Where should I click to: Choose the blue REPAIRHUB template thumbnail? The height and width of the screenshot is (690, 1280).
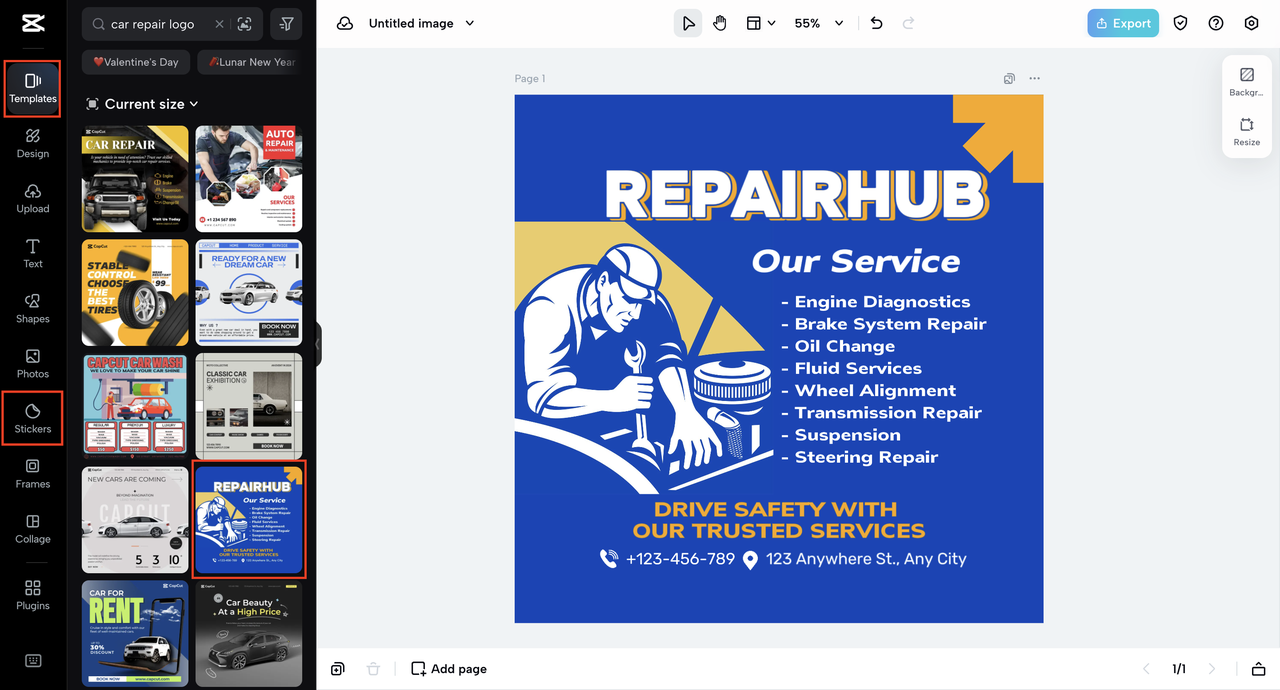click(249, 520)
